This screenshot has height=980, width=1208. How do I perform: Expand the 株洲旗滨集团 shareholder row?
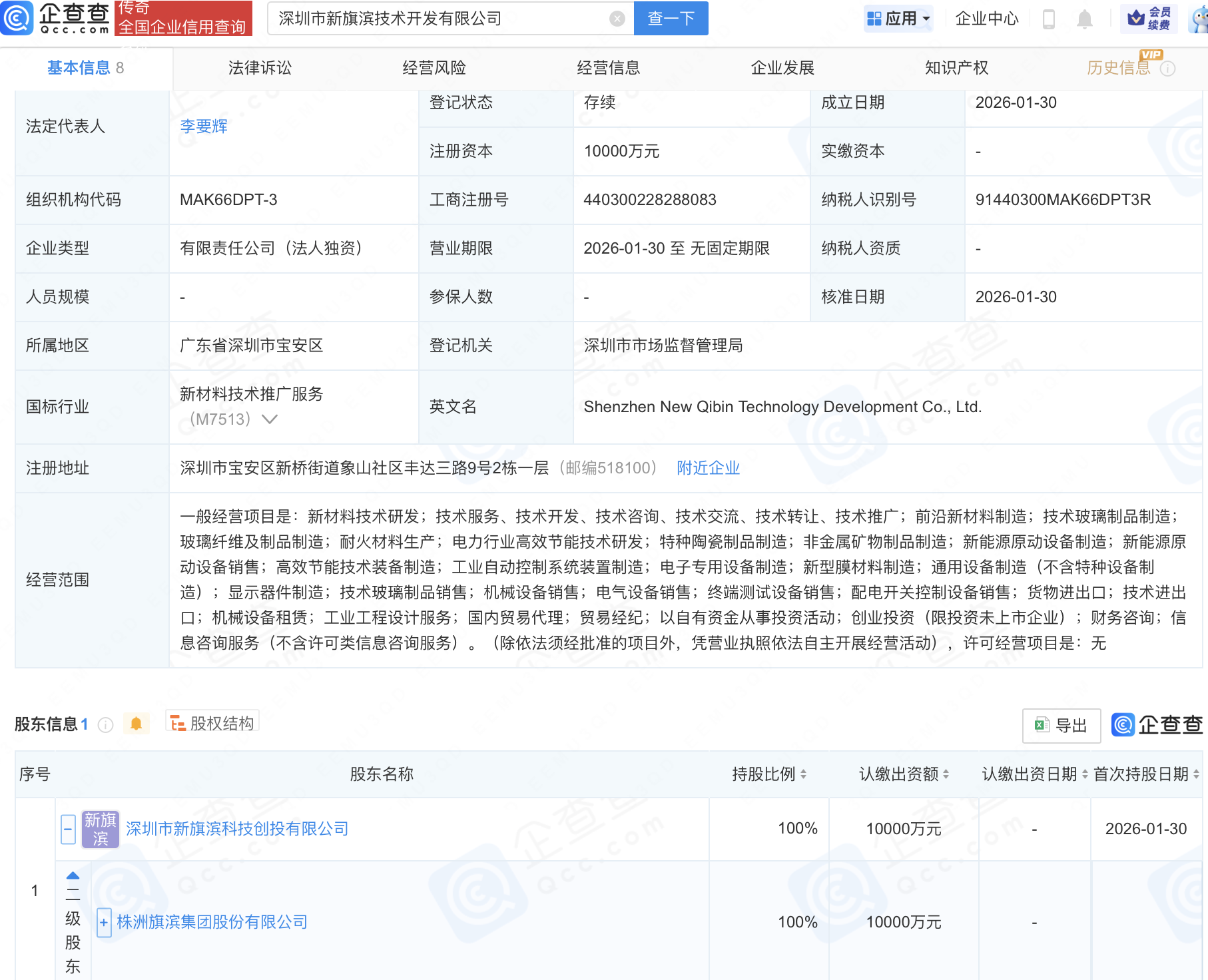tap(104, 923)
